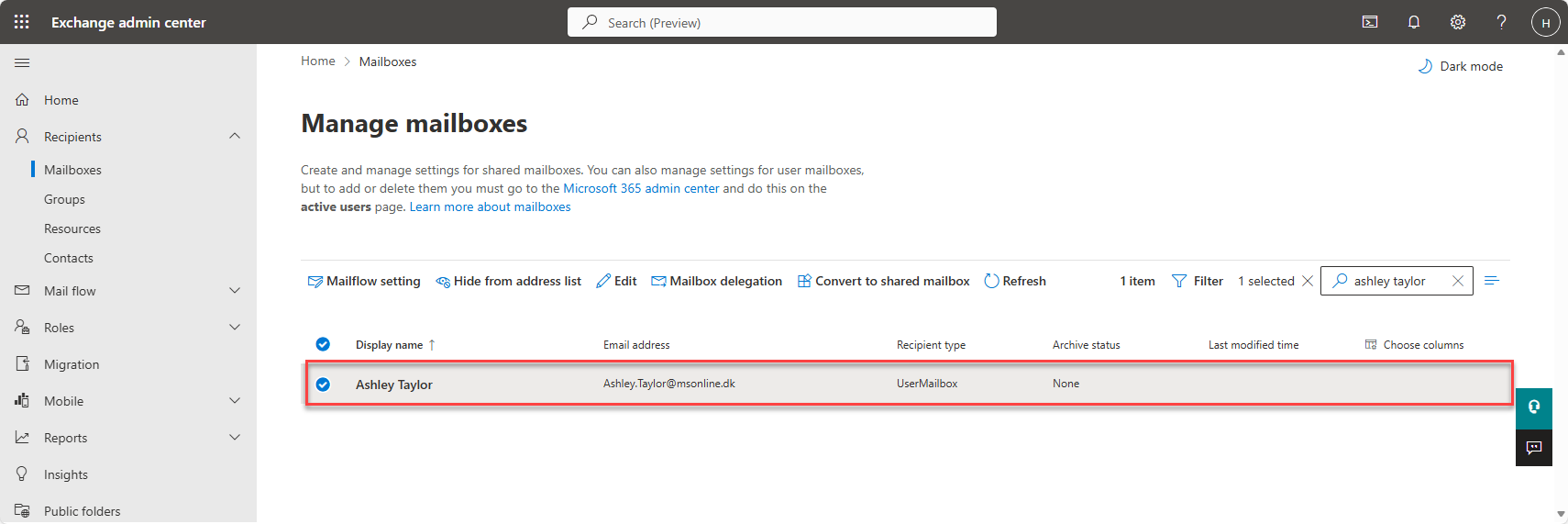1568x524 pixels.
Task: Open the black feedback chat icon
Action: tap(1533, 448)
